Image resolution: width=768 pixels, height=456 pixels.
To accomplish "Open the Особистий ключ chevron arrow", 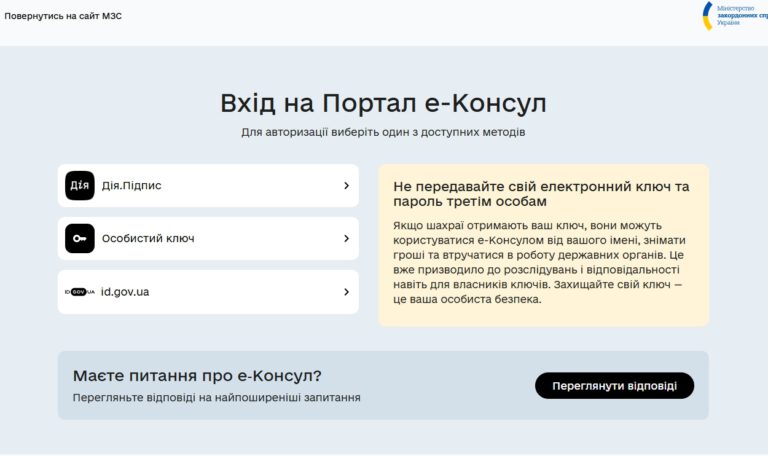I will pos(346,239).
